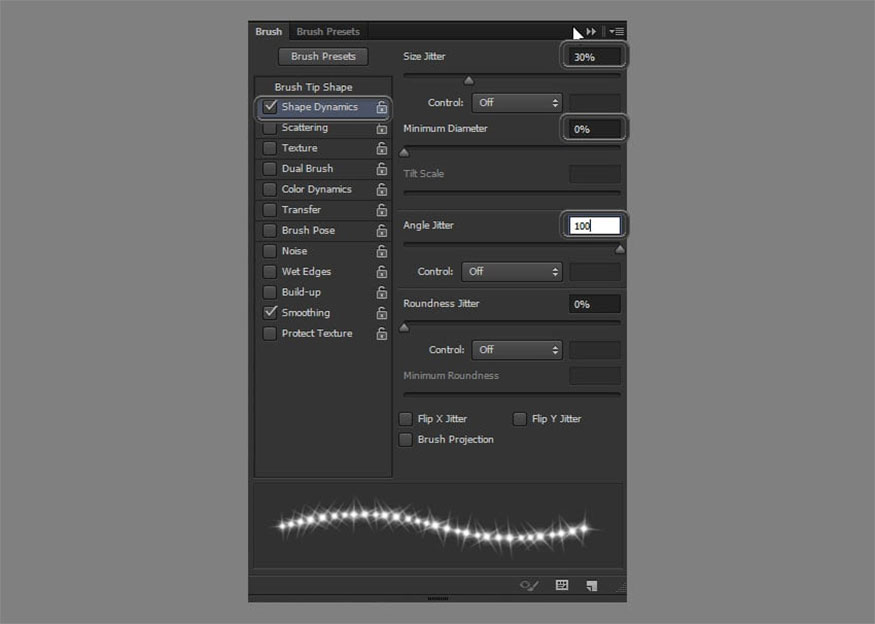Click the Size Jitter slider handle
The height and width of the screenshot is (624, 875).
pos(468,81)
